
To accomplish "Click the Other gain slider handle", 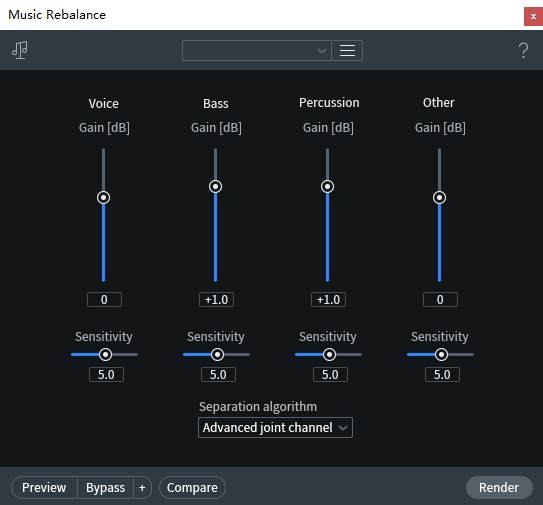I will click(439, 198).
